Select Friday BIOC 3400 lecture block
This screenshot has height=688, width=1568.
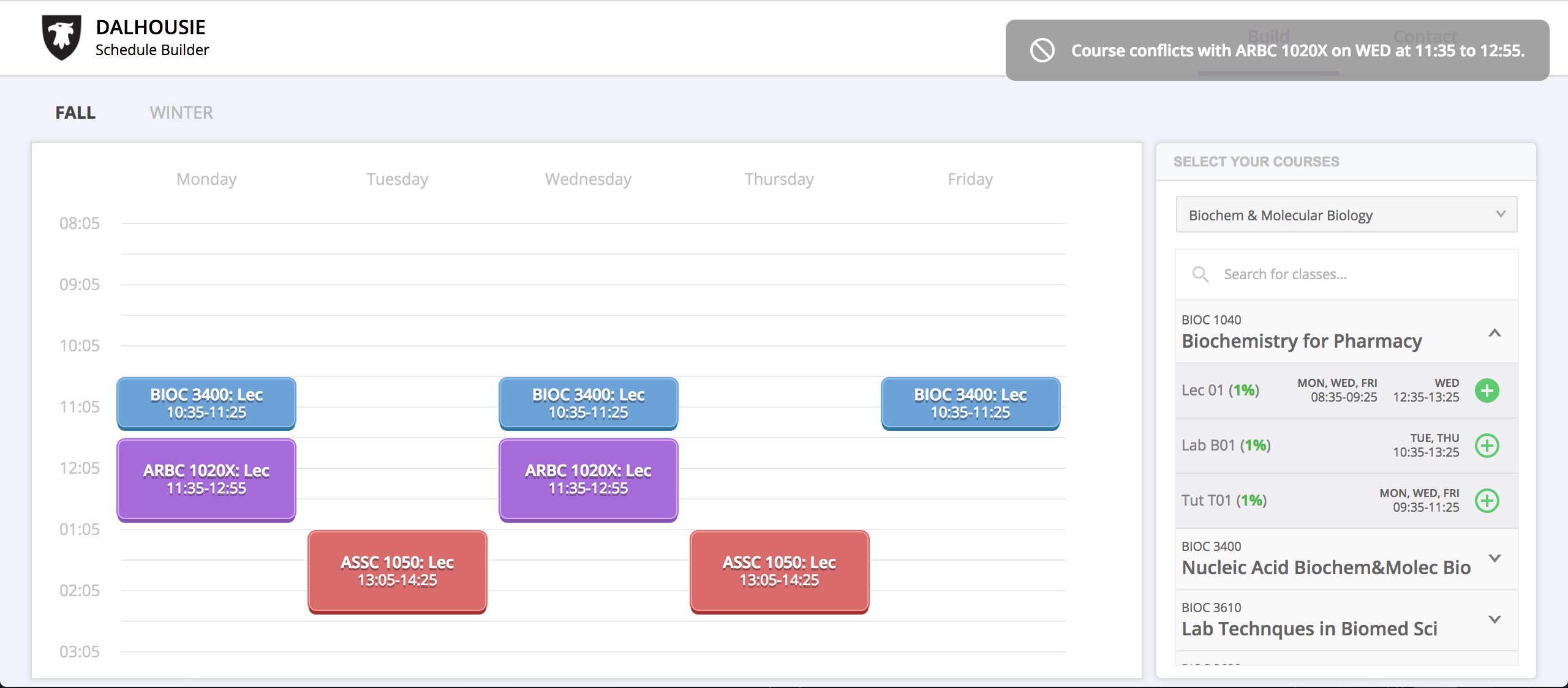(x=970, y=403)
